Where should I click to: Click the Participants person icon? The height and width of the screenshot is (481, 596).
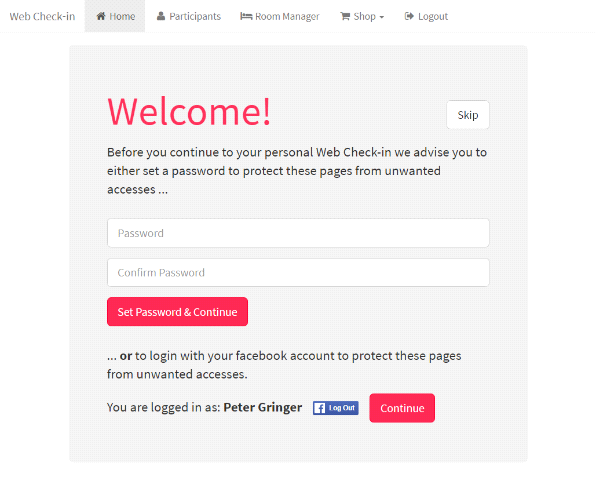pyautogui.click(x=161, y=16)
